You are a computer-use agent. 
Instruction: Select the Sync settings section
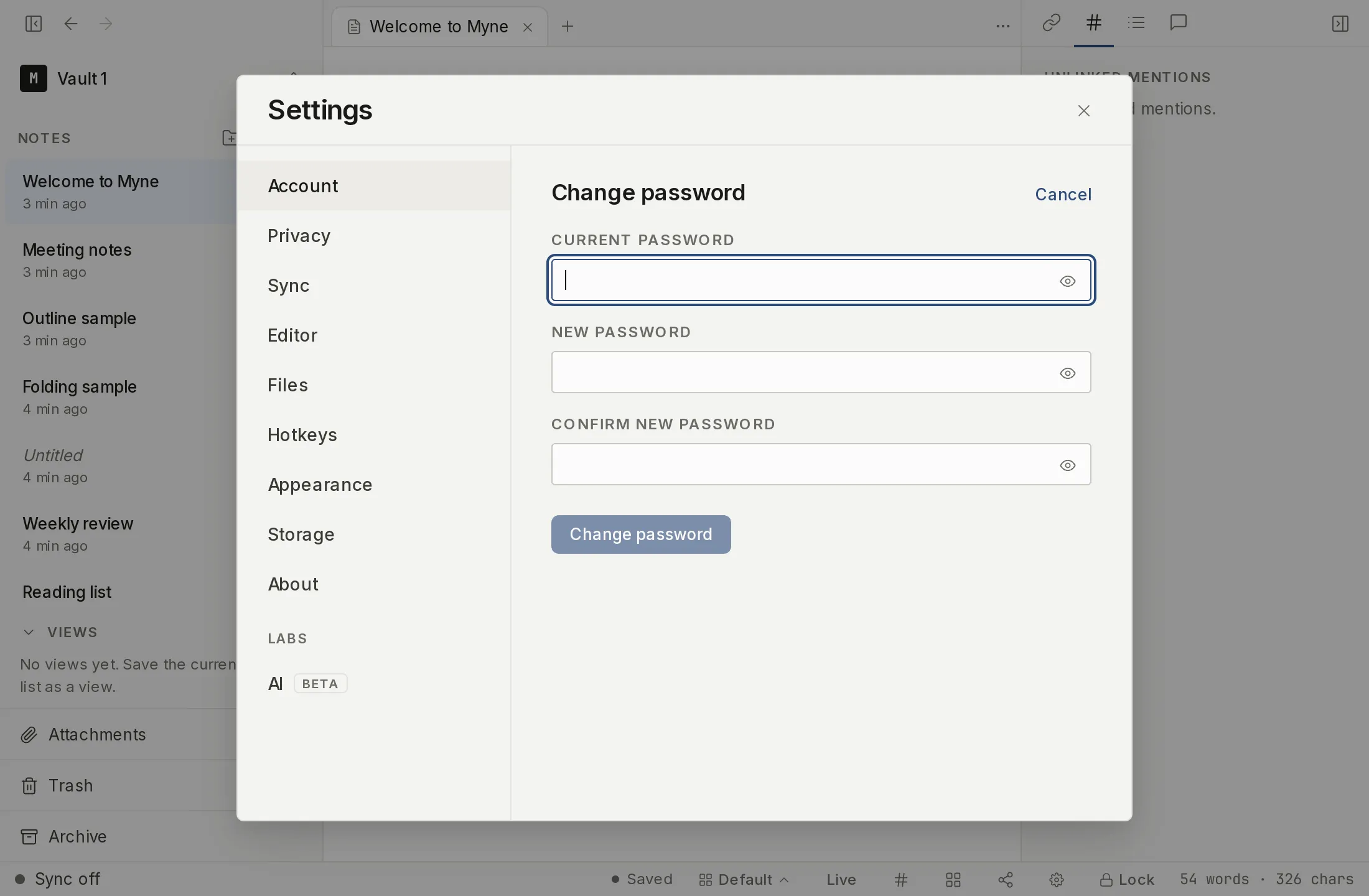click(374, 286)
